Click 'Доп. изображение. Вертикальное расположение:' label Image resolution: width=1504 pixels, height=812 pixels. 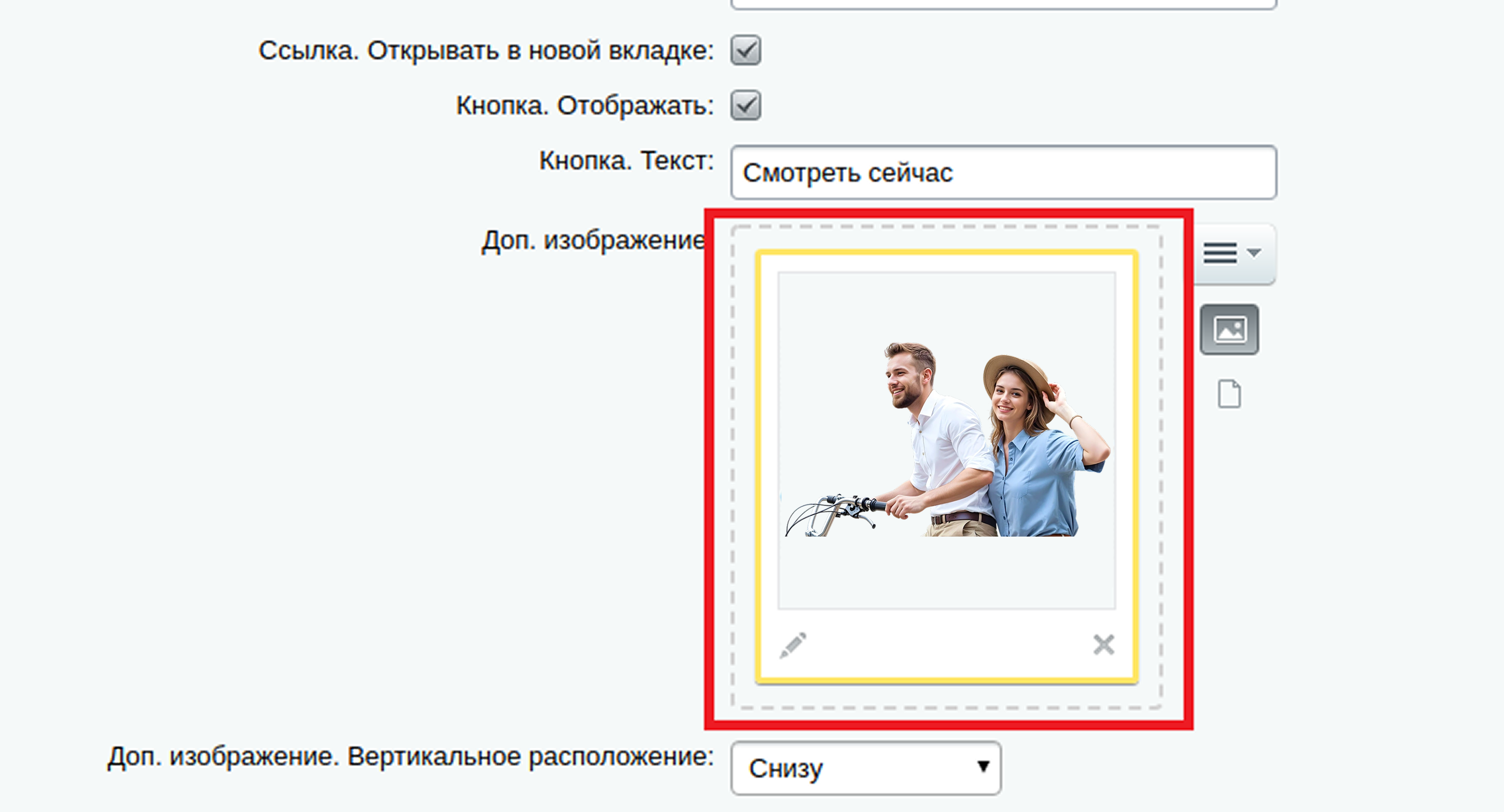pyautogui.click(x=411, y=757)
